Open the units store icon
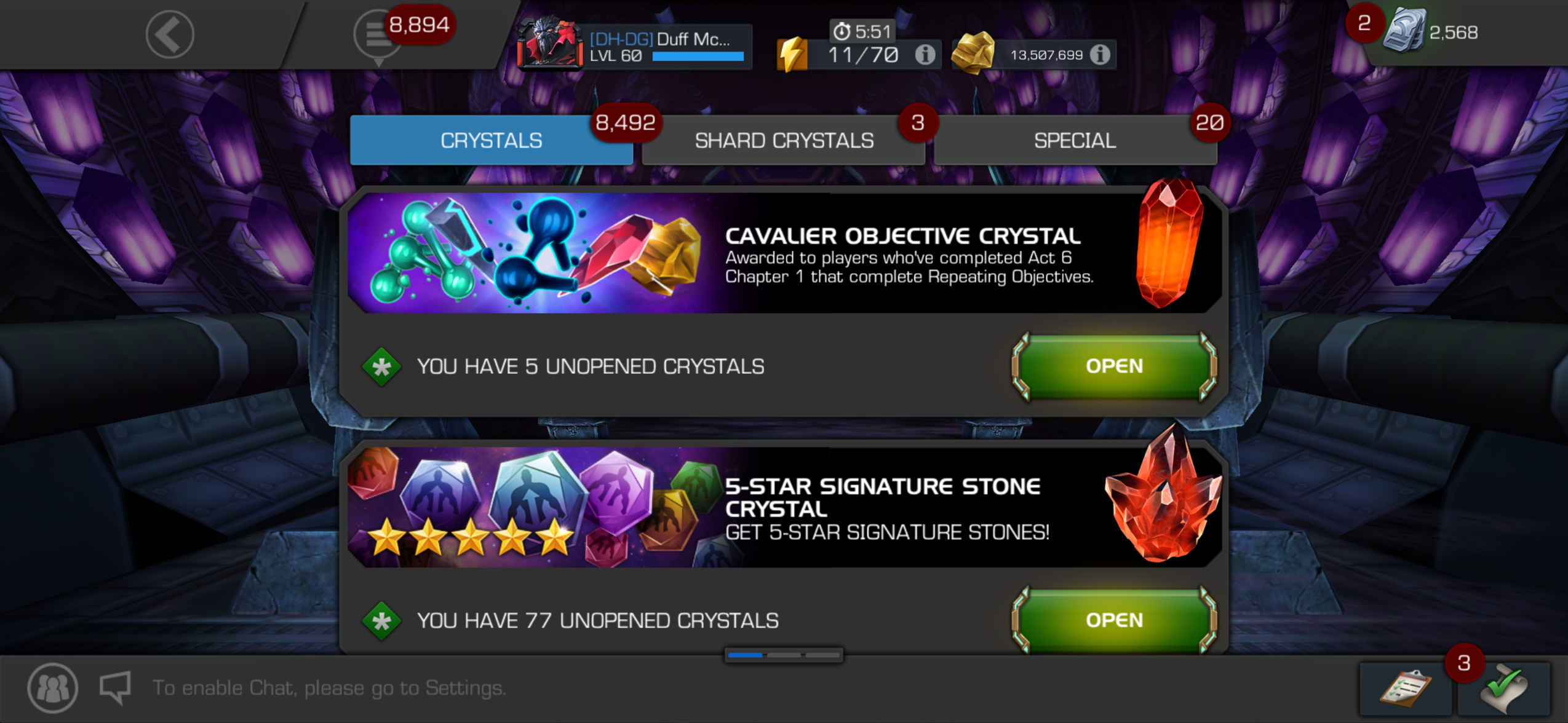1568x723 pixels. pyautogui.click(x=1405, y=31)
